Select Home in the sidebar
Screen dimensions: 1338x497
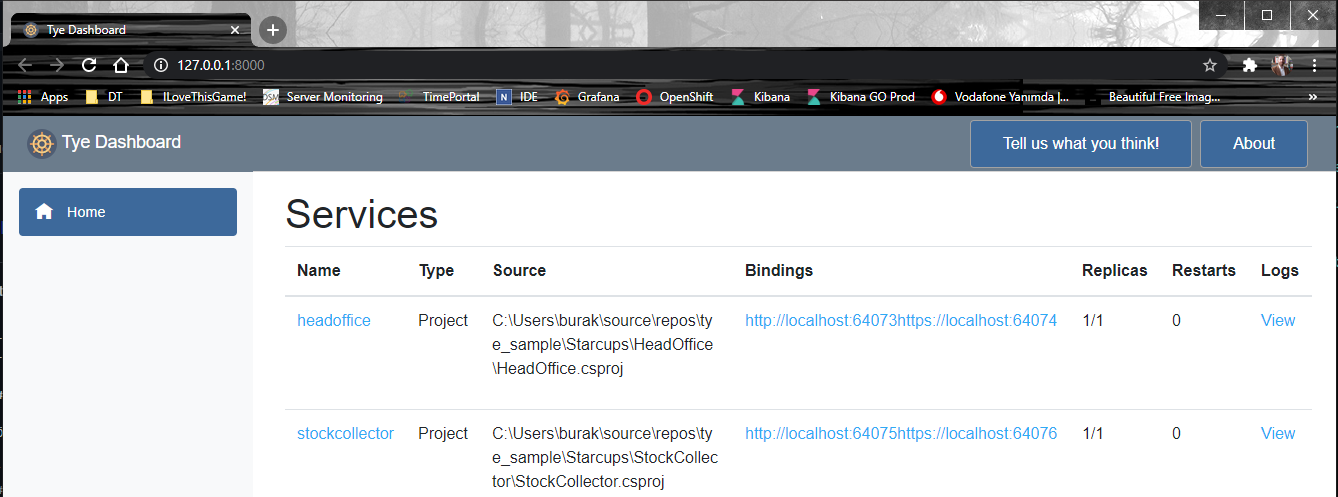coord(128,212)
